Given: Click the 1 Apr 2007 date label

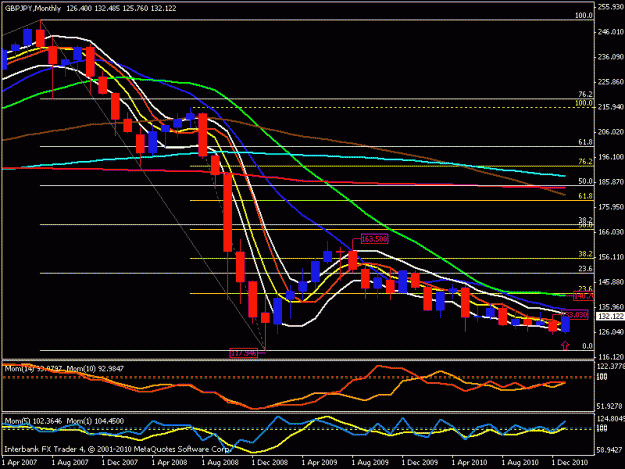Looking at the screenshot, I should pyautogui.click(x=20, y=463).
